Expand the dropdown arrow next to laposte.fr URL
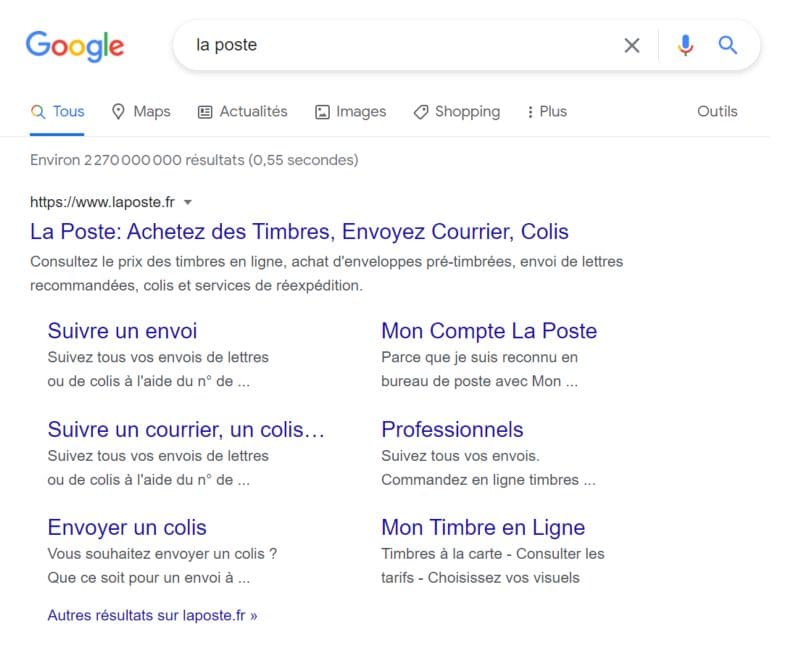Screen dimensions: 785x661 pos(188,202)
